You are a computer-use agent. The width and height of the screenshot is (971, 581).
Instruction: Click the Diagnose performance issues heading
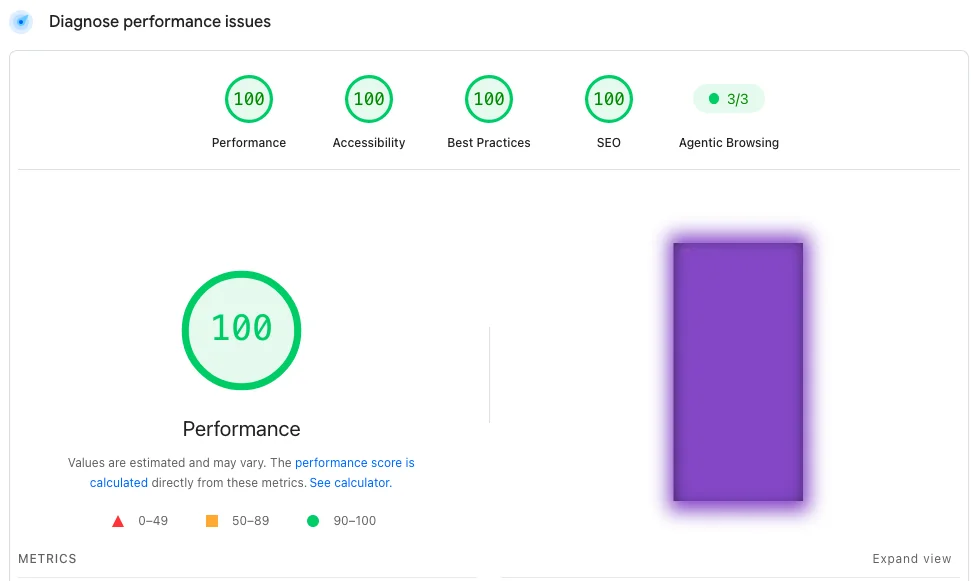[x=160, y=22]
